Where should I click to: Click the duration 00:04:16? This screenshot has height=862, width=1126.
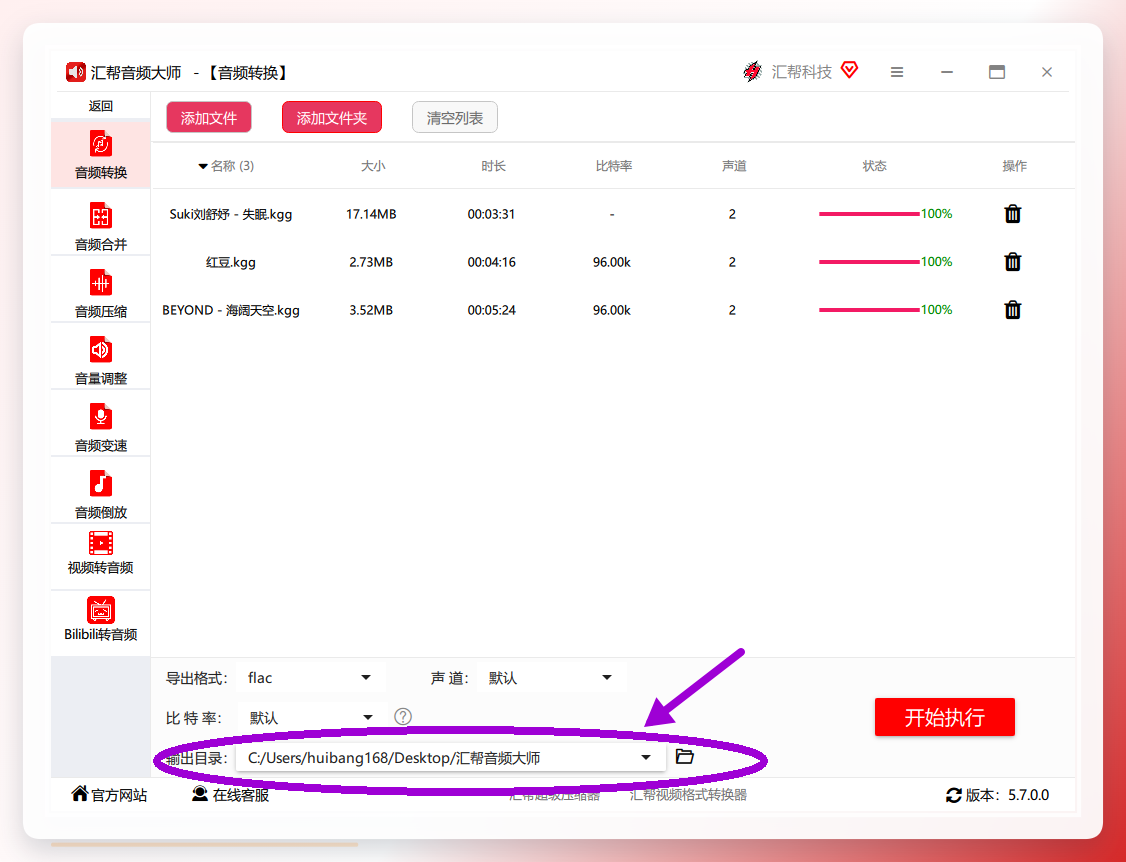click(491, 262)
